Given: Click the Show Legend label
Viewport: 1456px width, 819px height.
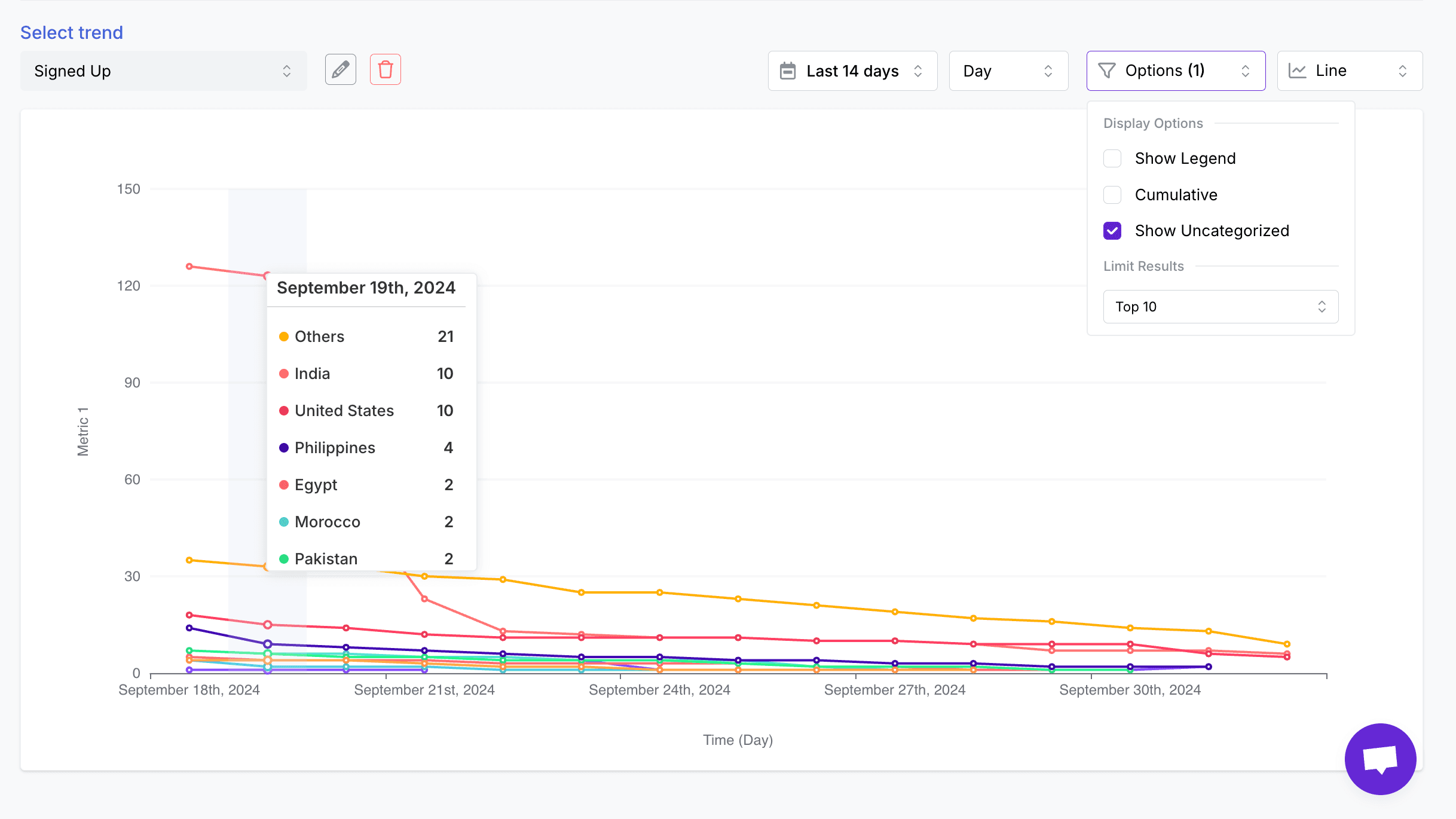Looking at the screenshot, I should 1185,158.
